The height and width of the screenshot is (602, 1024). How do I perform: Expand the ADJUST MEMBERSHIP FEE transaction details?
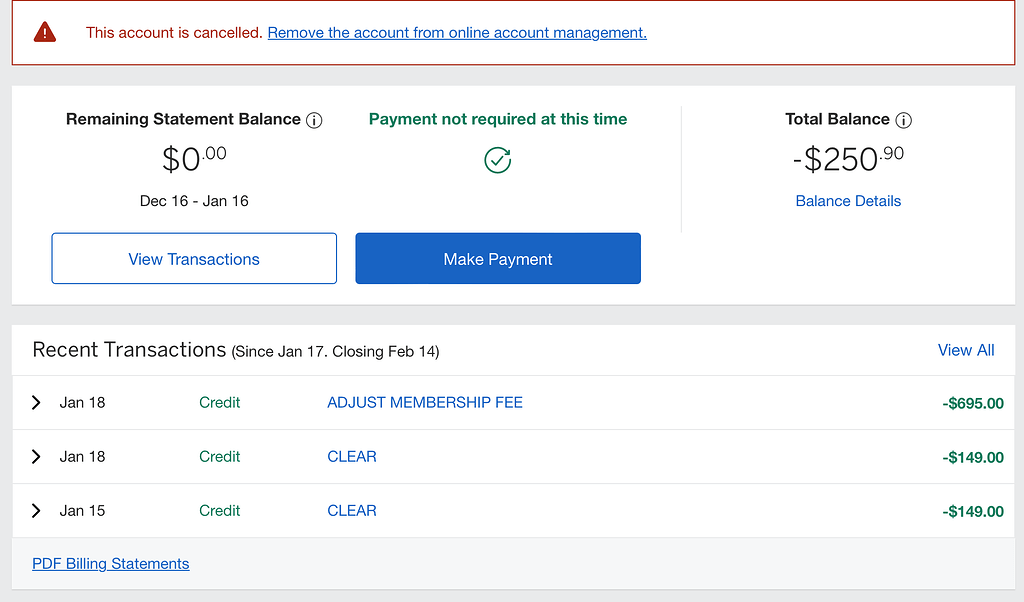pyautogui.click(x=36, y=402)
